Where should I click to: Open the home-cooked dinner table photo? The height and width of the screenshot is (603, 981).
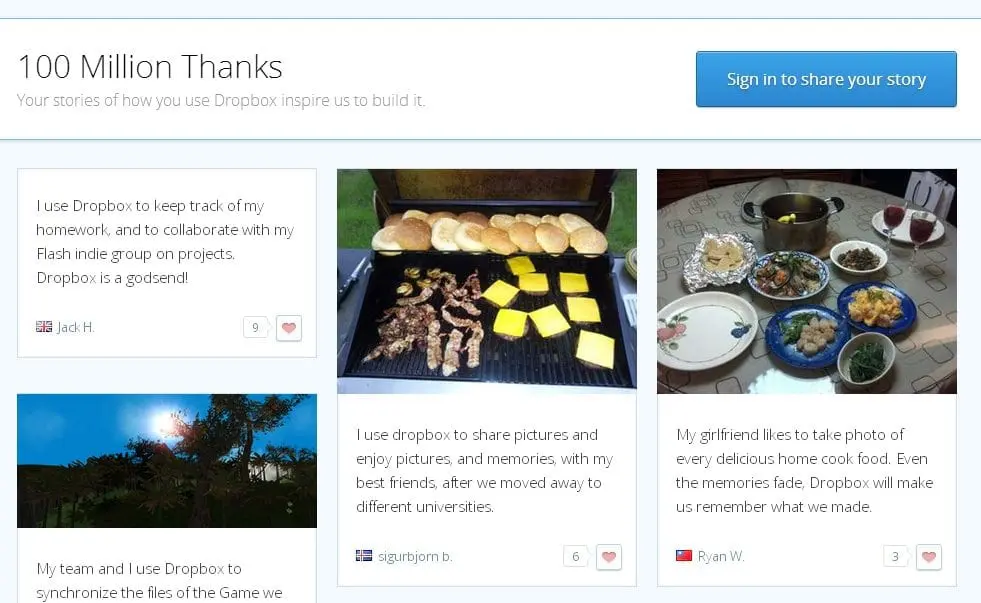(x=806, y=281)
